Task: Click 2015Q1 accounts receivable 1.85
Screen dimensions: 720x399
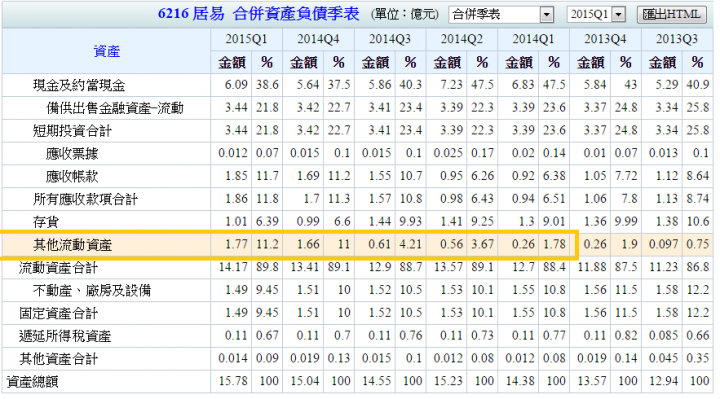Action: 236,176
